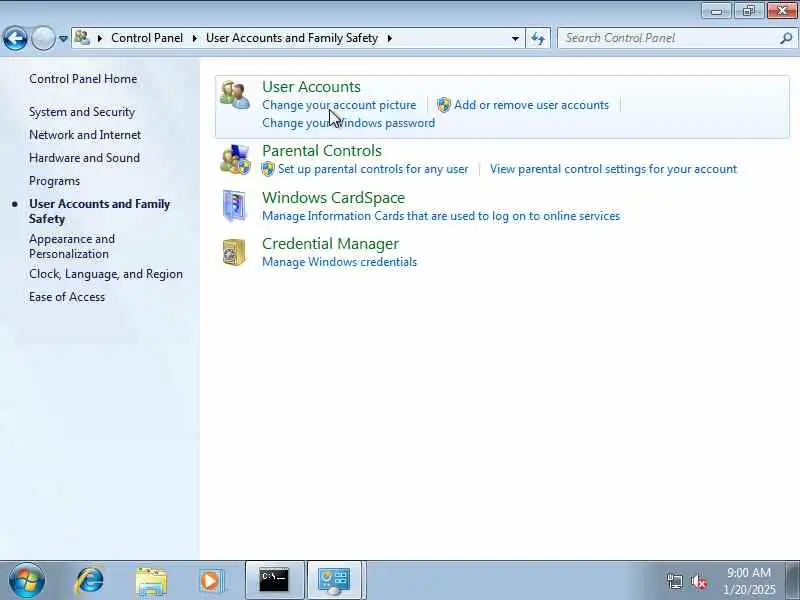Viewport: 800px width, 600px height.
Task: Click the Control Panel breadcrumb
Action: coord(147,38)
